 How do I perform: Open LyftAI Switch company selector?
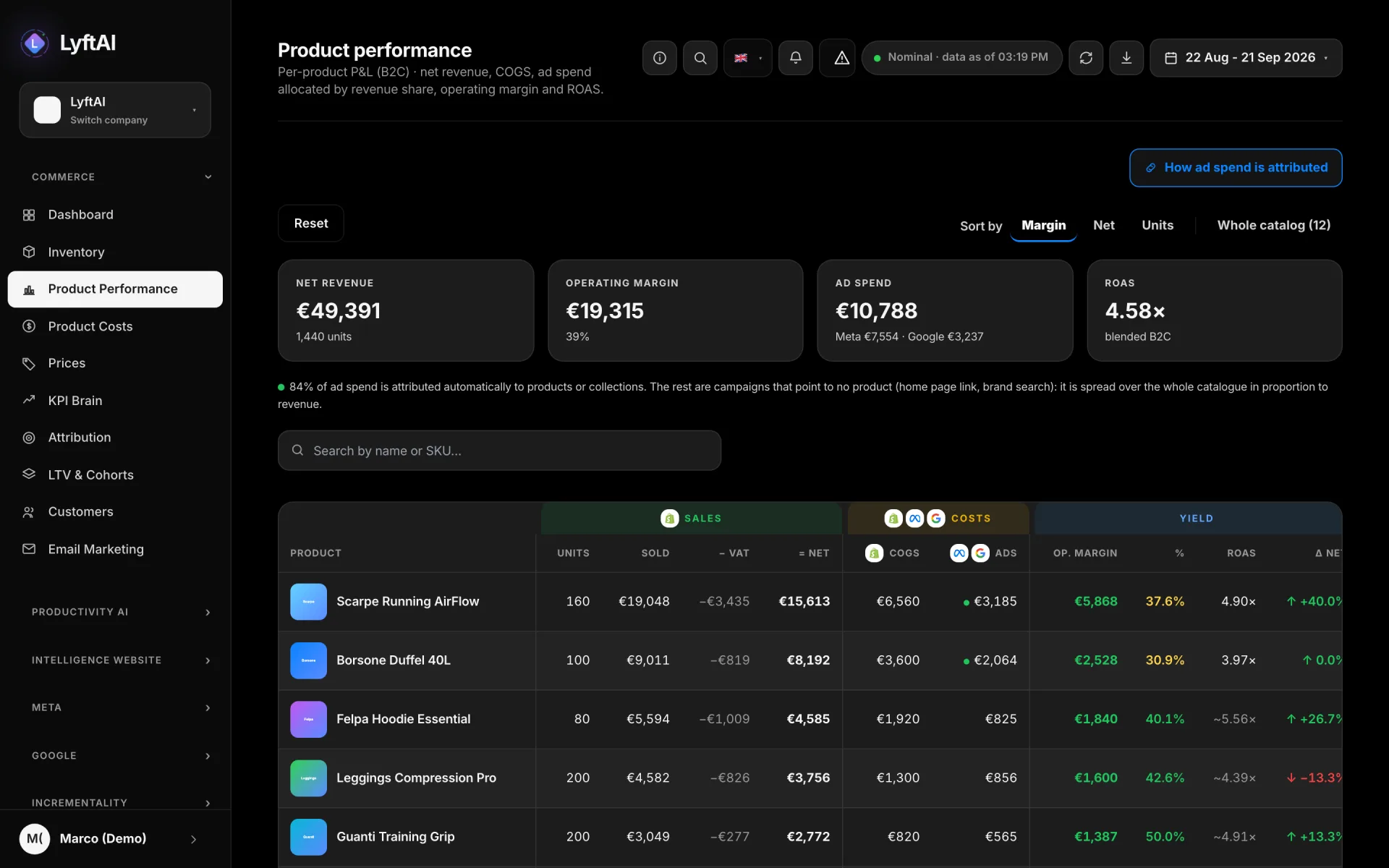[x=115, y=110]
